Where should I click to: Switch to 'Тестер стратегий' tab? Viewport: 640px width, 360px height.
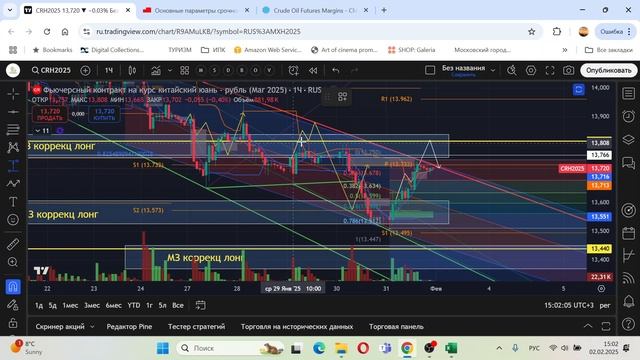196,327
